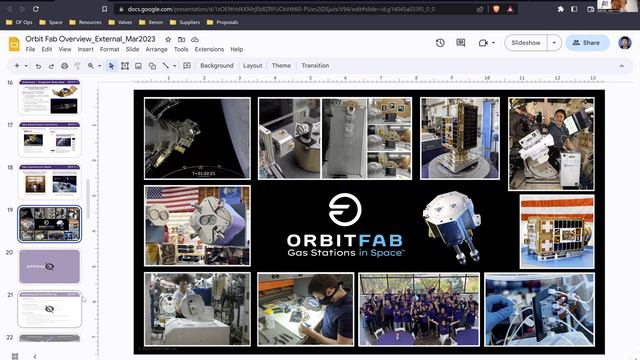Open the Arrange menu

[157, 49]
